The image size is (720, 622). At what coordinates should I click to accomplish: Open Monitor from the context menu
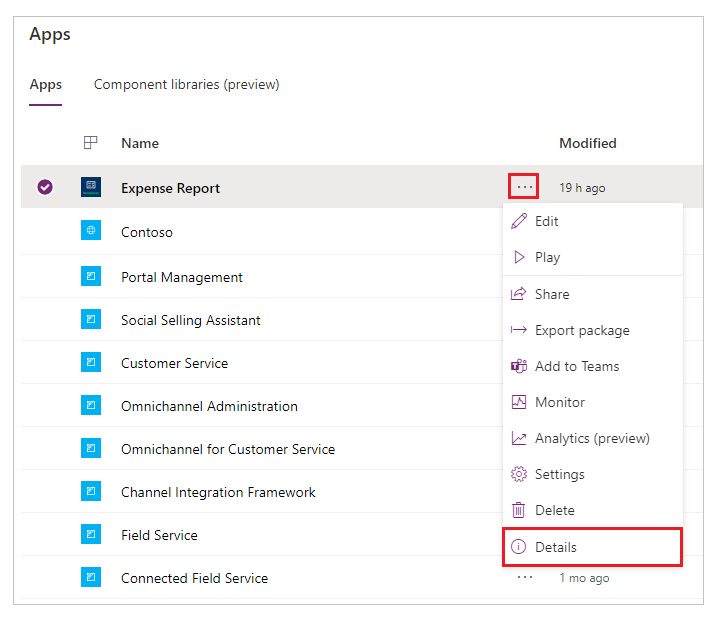click(592, 402)
